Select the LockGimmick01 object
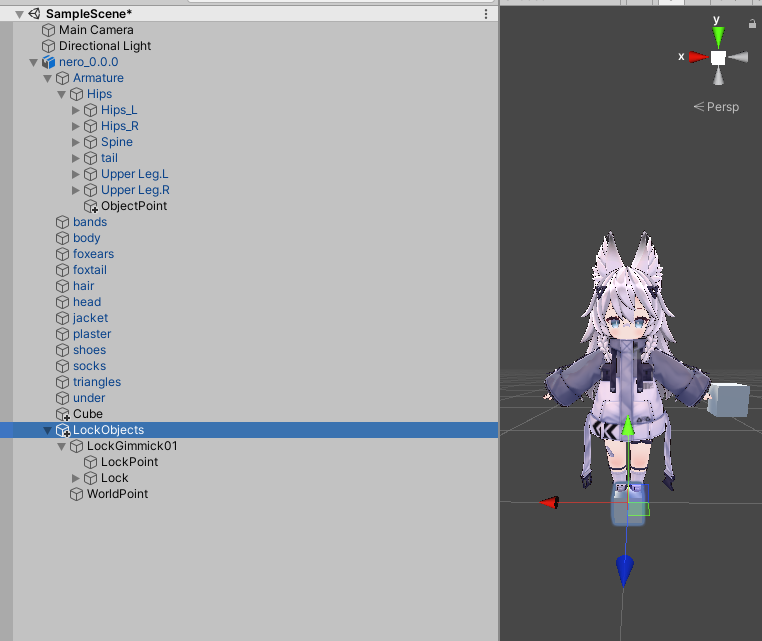This screenshot has height=641, width=762. click(x=132, y=446)
